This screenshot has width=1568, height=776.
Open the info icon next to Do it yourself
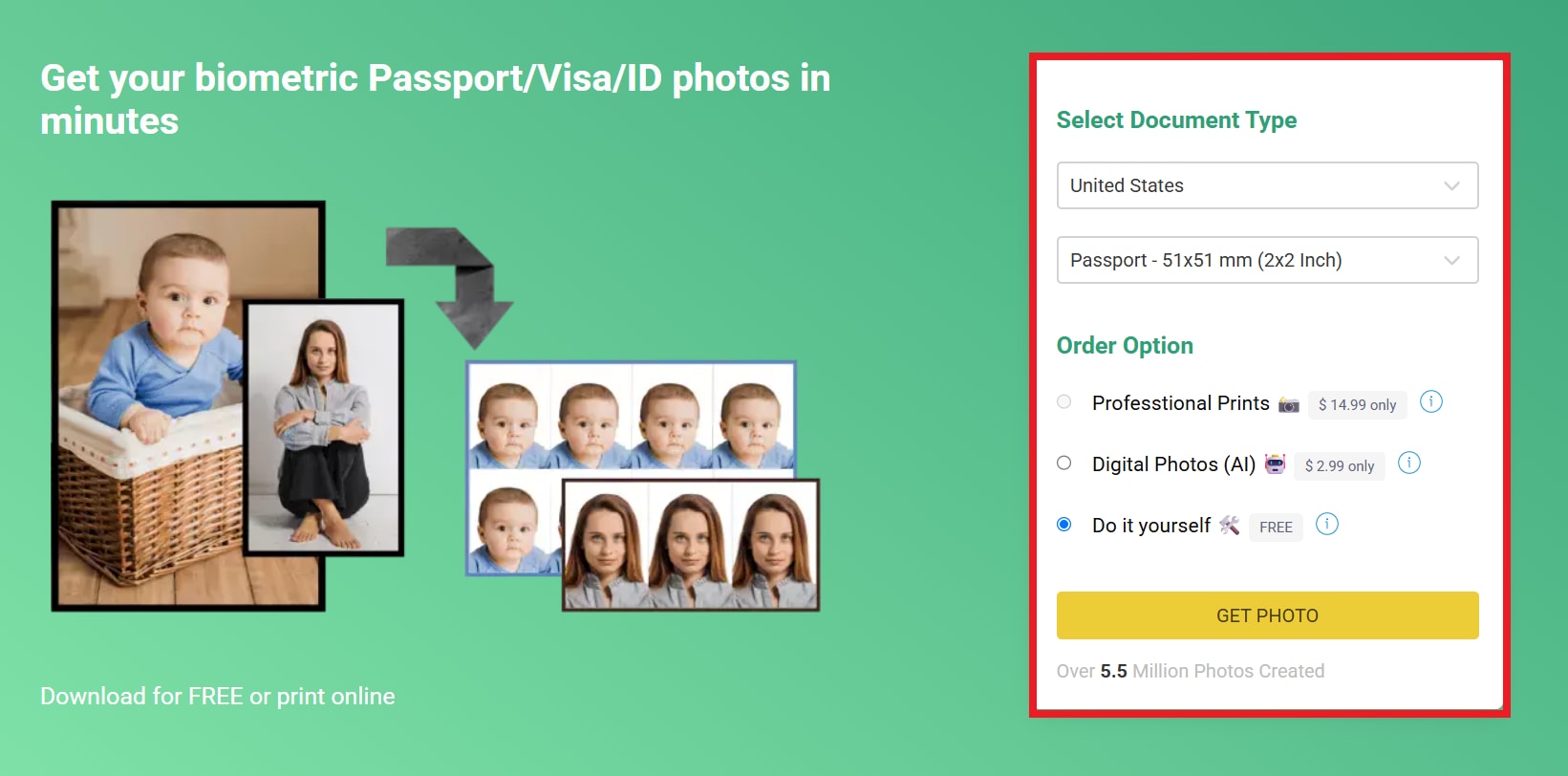coord(1326,525)
